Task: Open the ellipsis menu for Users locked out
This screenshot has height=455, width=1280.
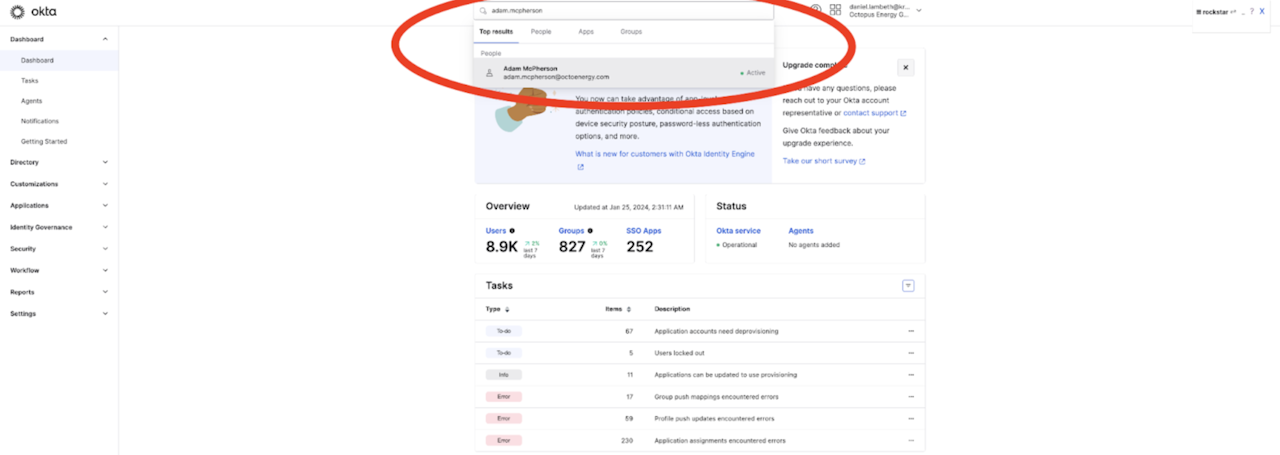Action: click(910, 353)
